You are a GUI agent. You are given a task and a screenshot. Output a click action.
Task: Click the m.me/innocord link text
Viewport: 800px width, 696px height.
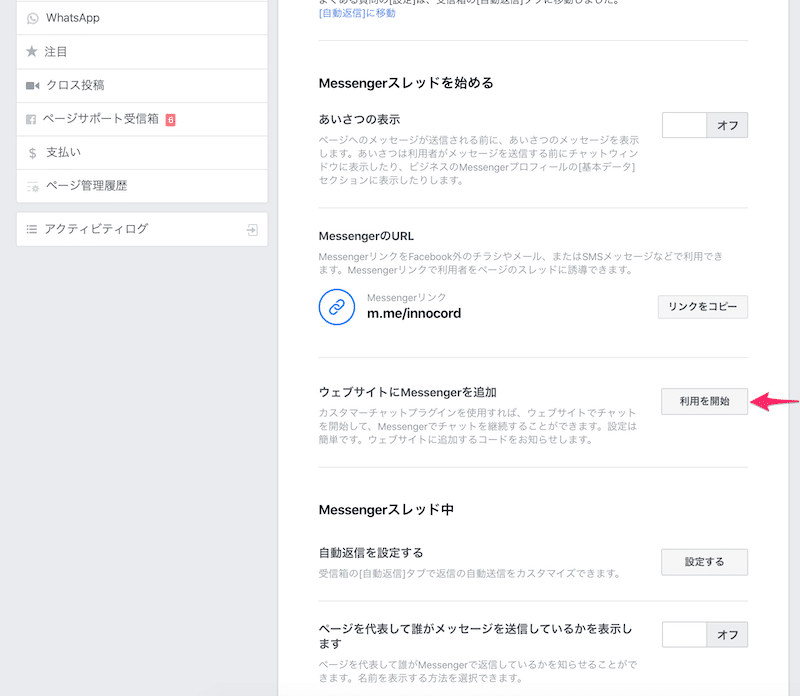tap(414, 313)
